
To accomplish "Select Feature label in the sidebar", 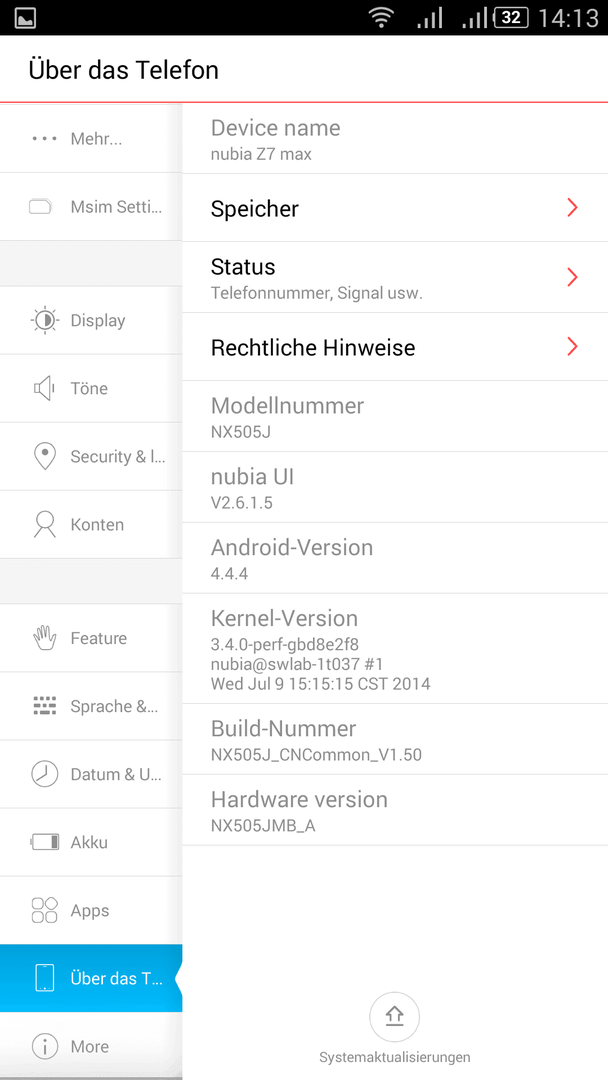I will 98,638.
